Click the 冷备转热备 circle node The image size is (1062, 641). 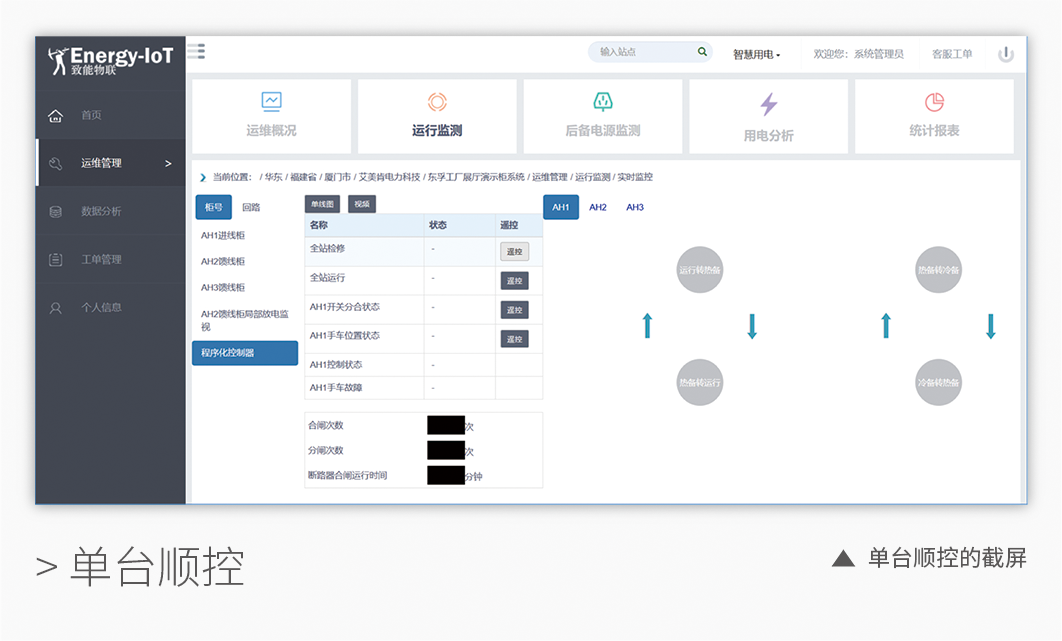click(x=939, y=382)
